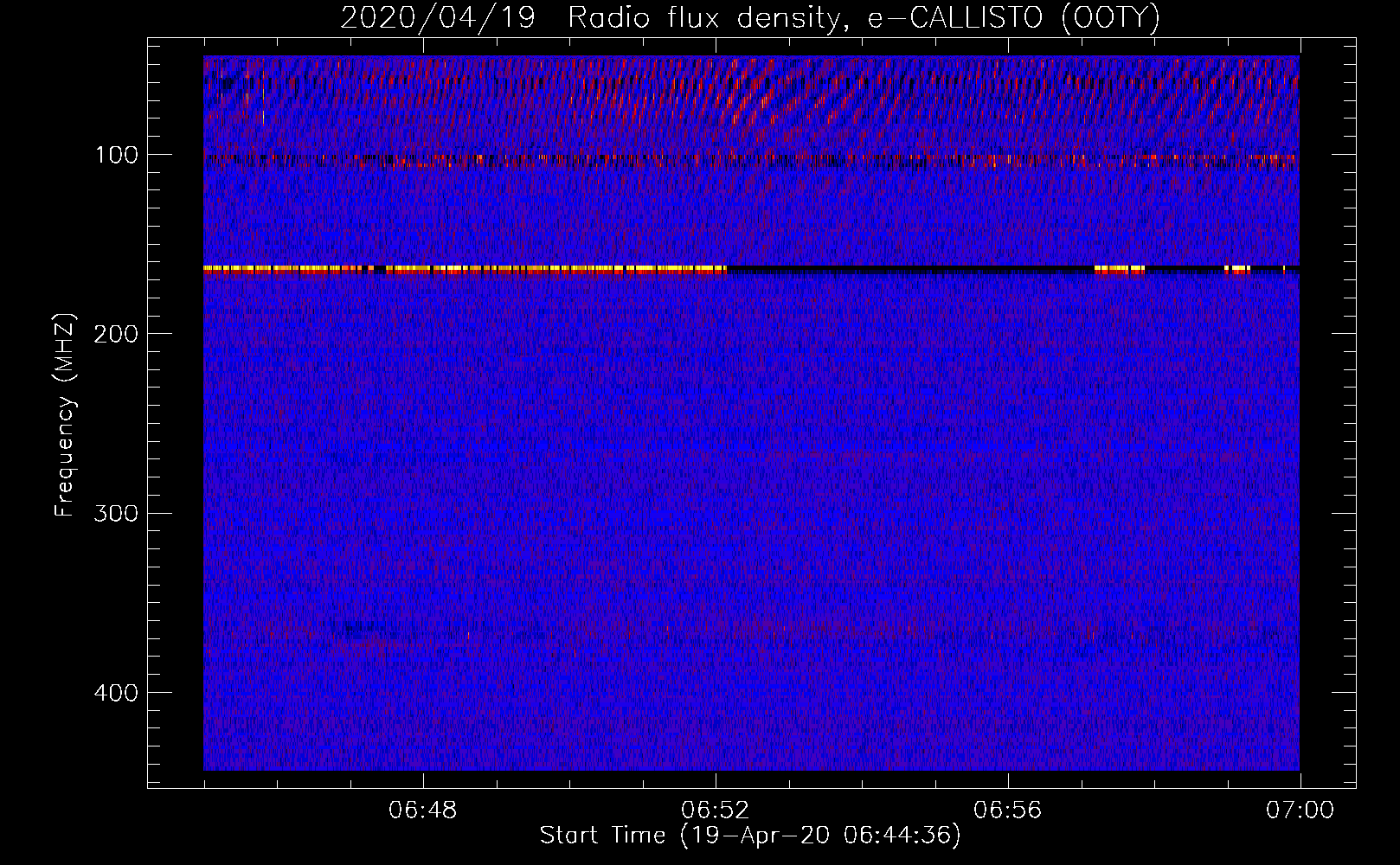Select the 06:52 time tick label

coord(716,811)
